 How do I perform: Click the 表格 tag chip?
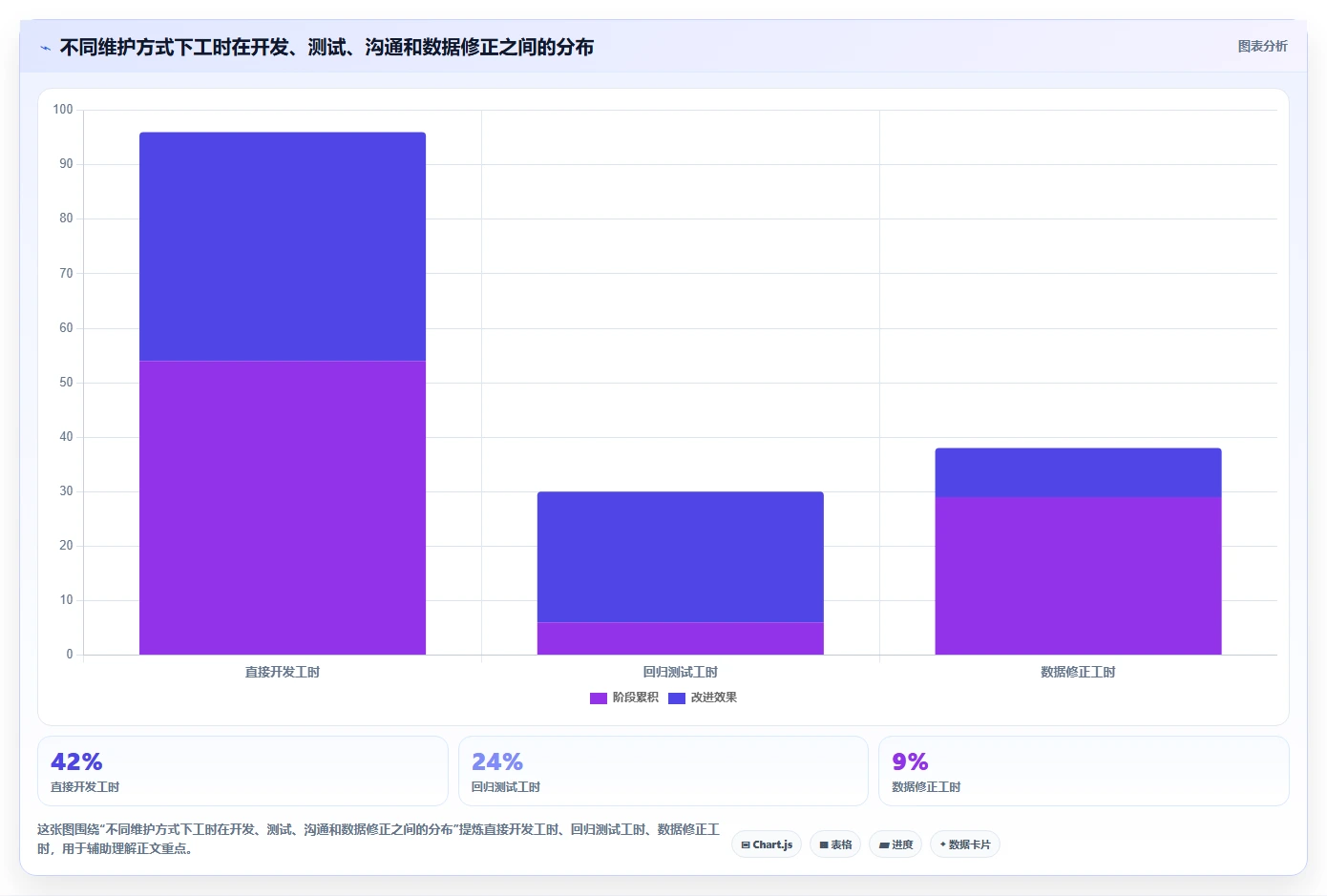[x=835, y=844]
